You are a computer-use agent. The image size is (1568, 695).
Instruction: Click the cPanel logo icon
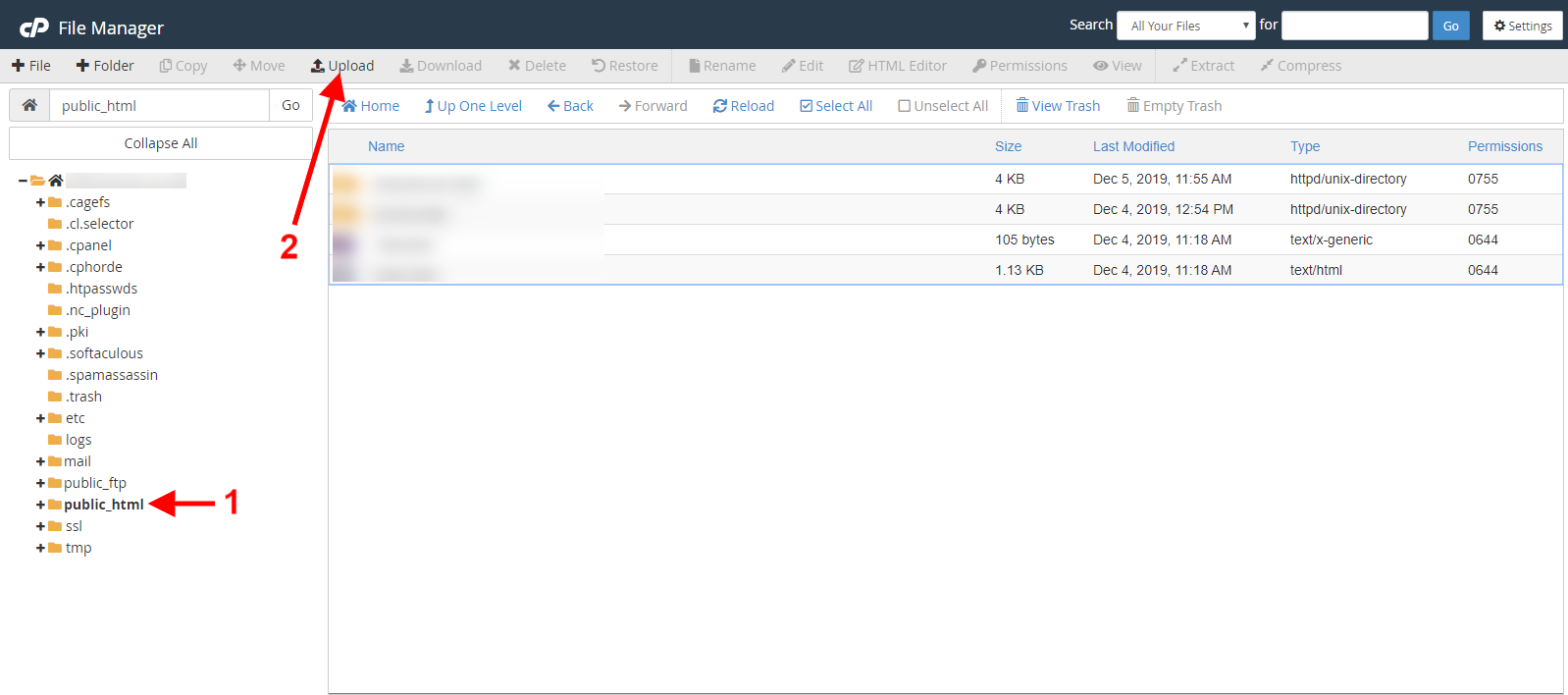click(x=34, y=27)
